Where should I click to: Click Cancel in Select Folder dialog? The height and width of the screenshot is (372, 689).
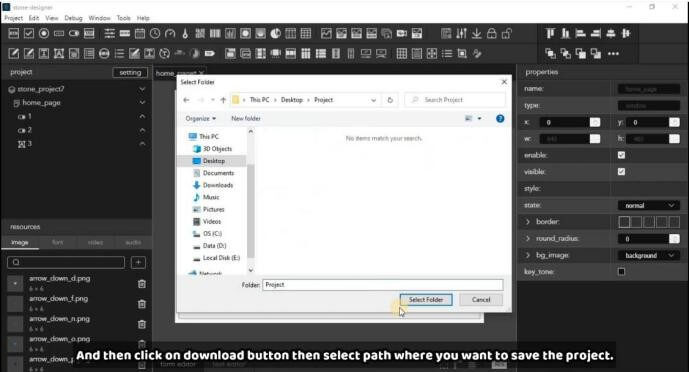481,300
